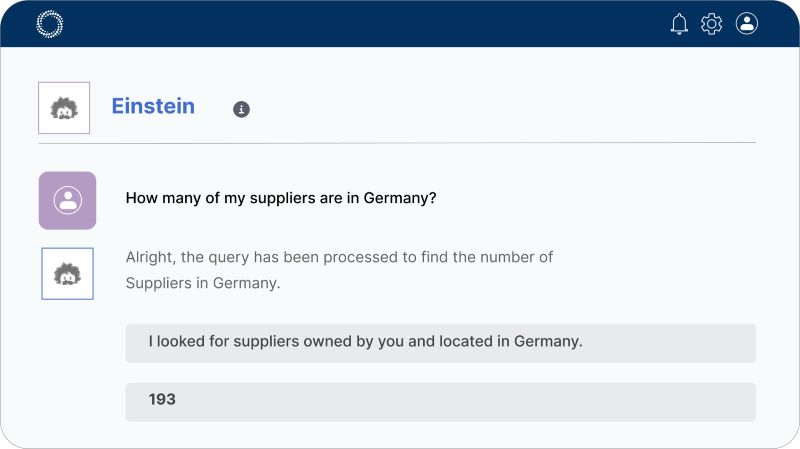Click the number 193 in result
Screen dimensions: 800x449
tap(162, 400)
